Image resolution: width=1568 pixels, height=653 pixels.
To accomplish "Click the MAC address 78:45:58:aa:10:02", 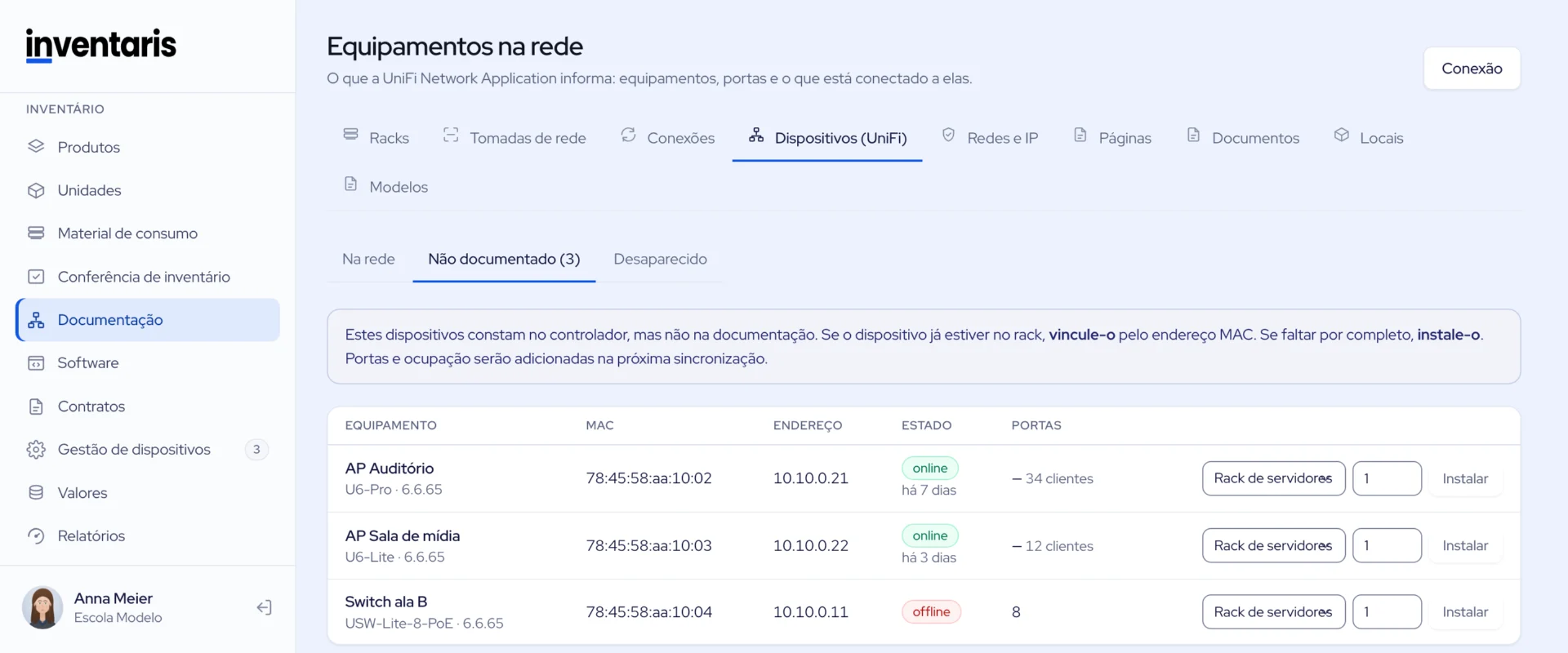I will click(x=648, y=478).
